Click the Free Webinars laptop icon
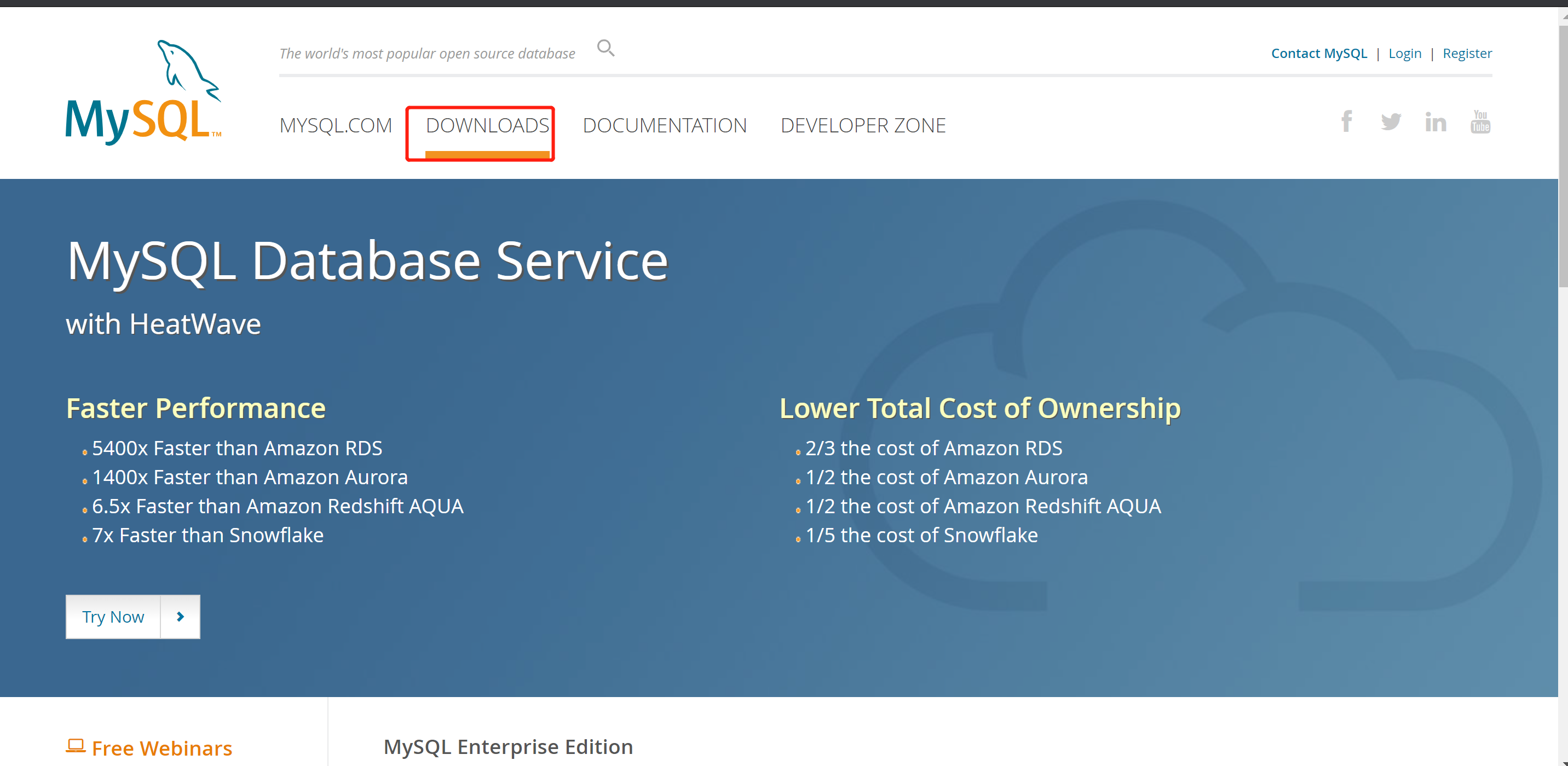The width and height of the screenshot is (1568, 766). [76, 746]
